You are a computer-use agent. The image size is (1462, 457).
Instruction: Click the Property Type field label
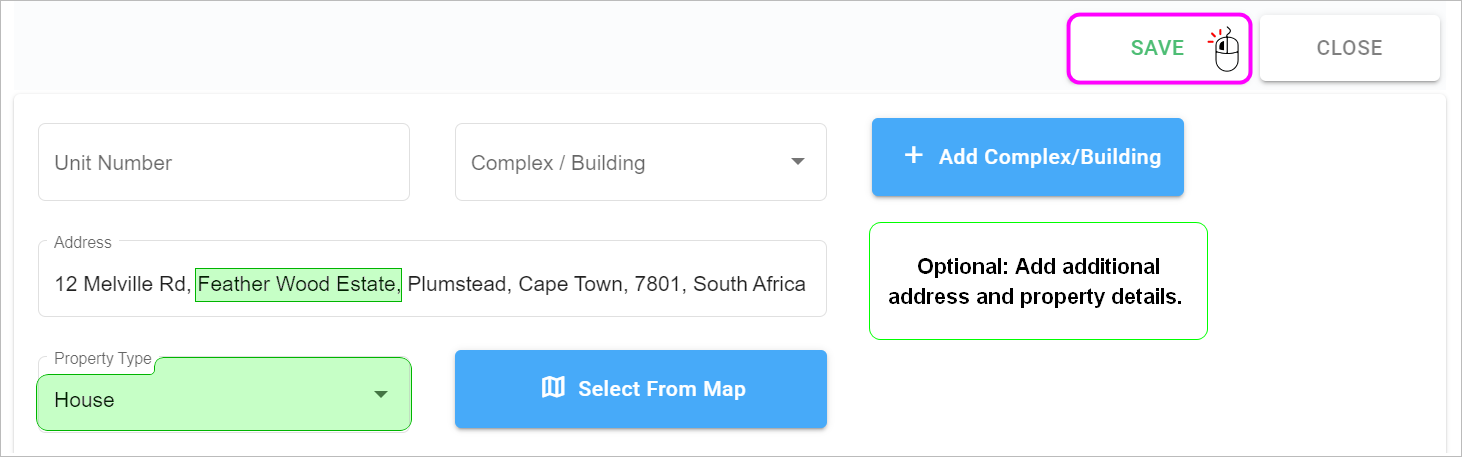coord(103,358)
